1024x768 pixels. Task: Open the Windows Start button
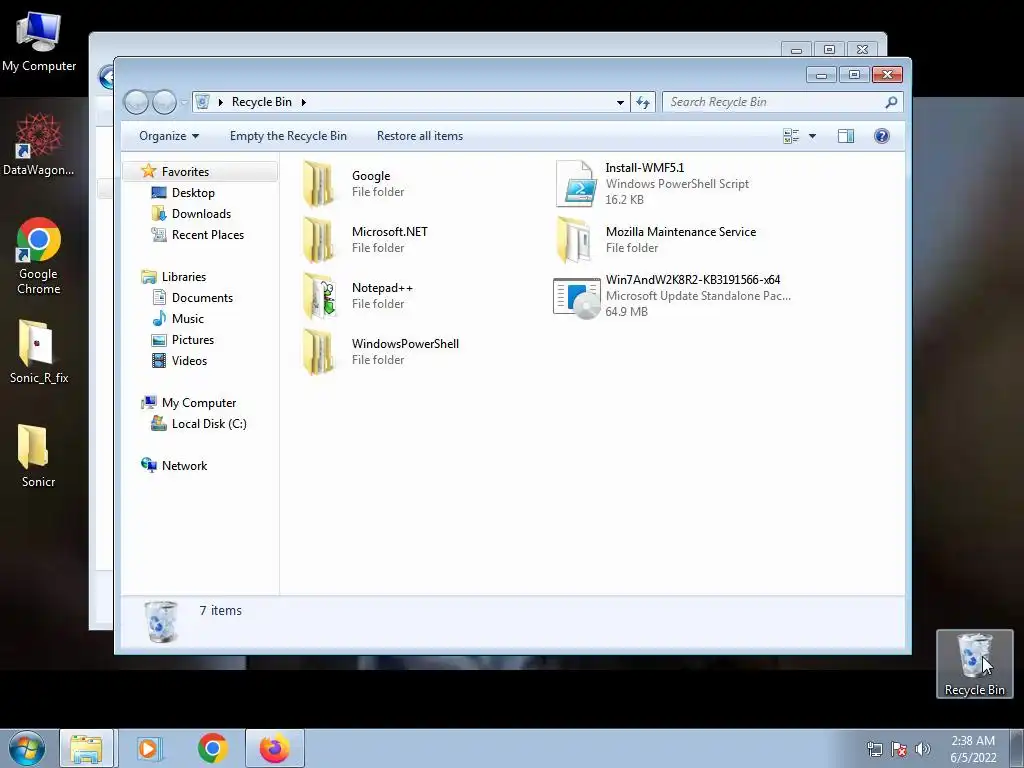(x=27, y=748)
